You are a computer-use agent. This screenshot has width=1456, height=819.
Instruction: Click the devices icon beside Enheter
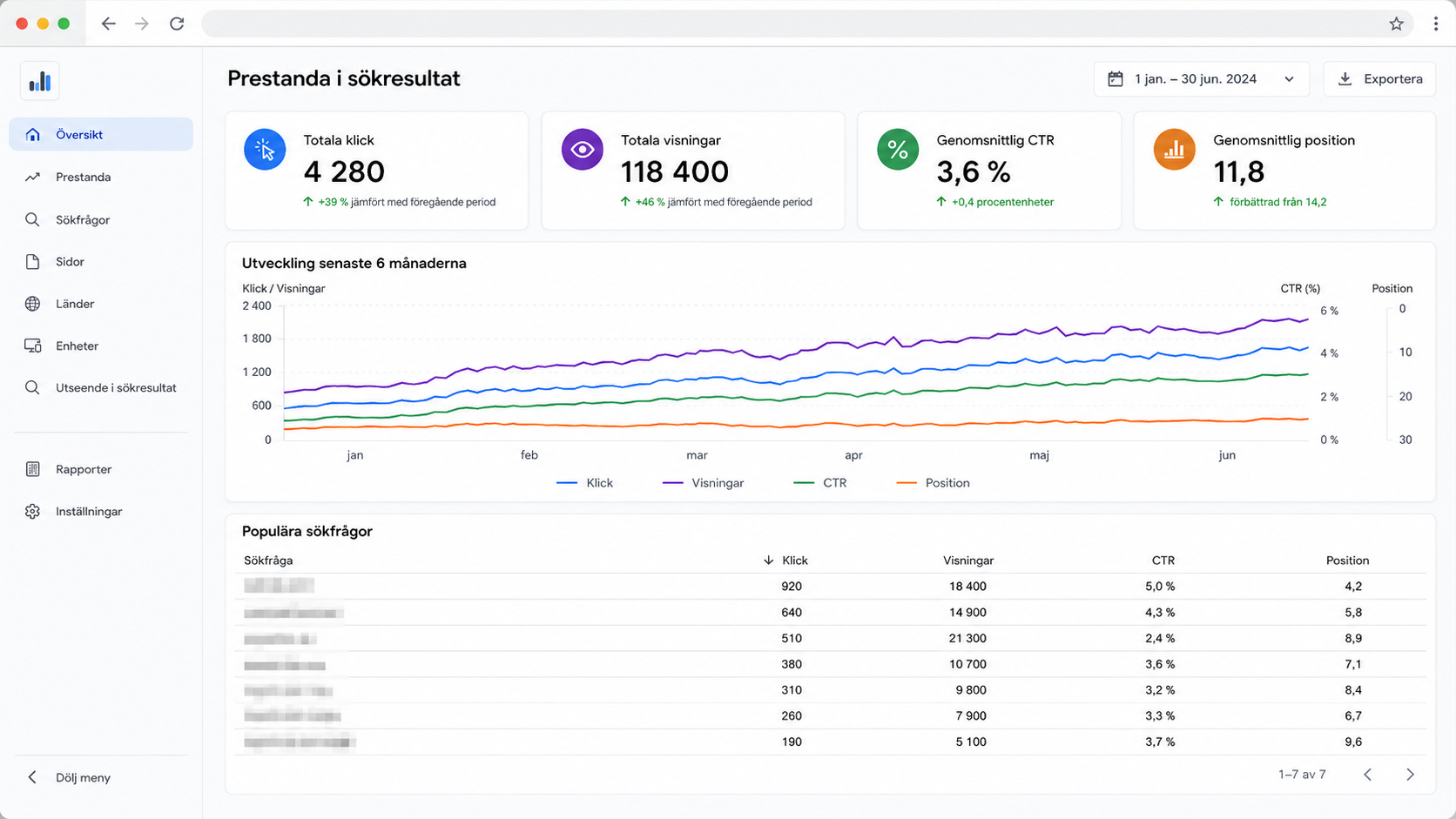click(32, 346)
